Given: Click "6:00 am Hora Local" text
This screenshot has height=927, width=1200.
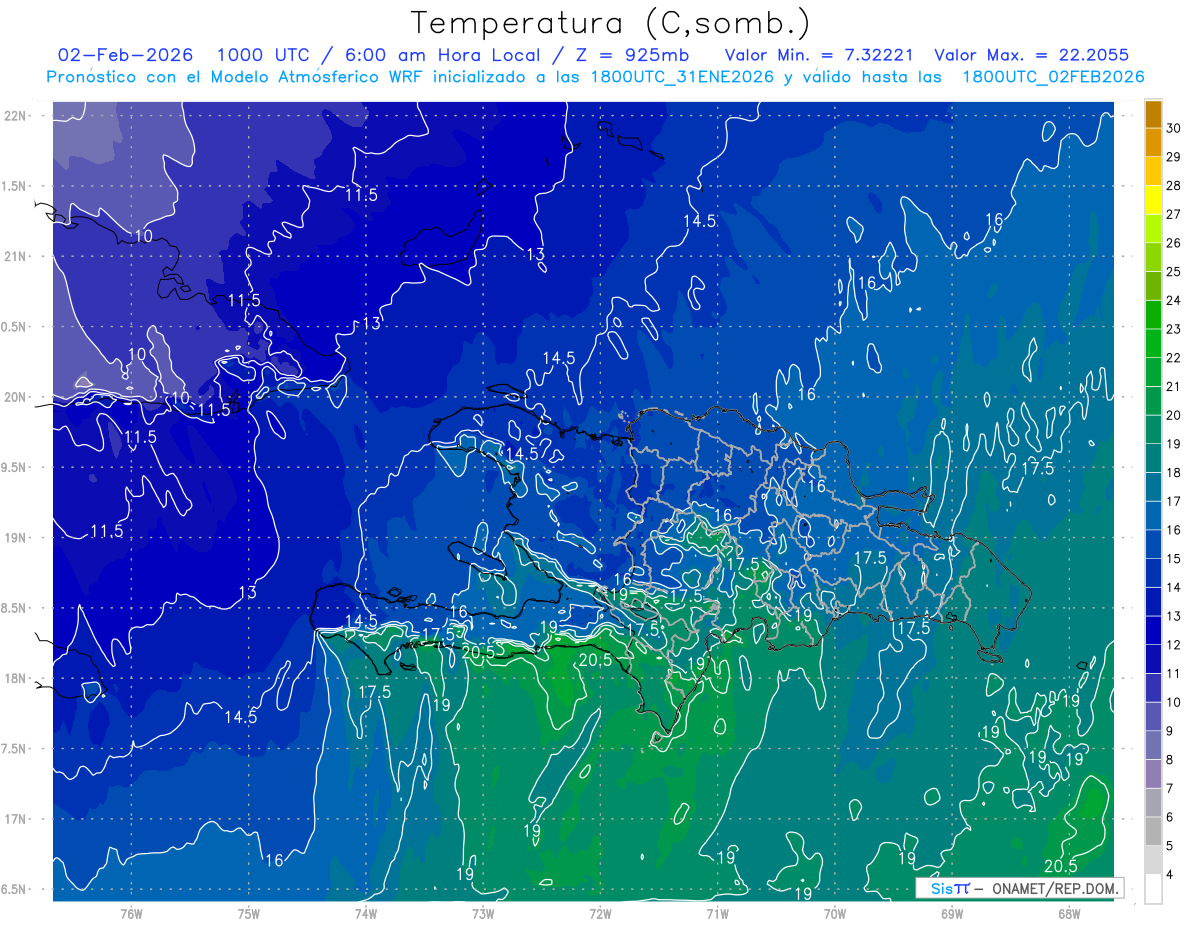Looking at the screenshot, I should [x=439, y=55].
